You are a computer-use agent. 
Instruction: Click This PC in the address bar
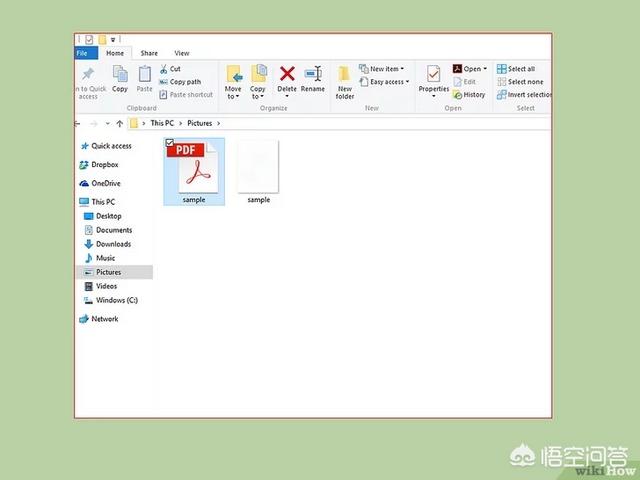(162, 123)
